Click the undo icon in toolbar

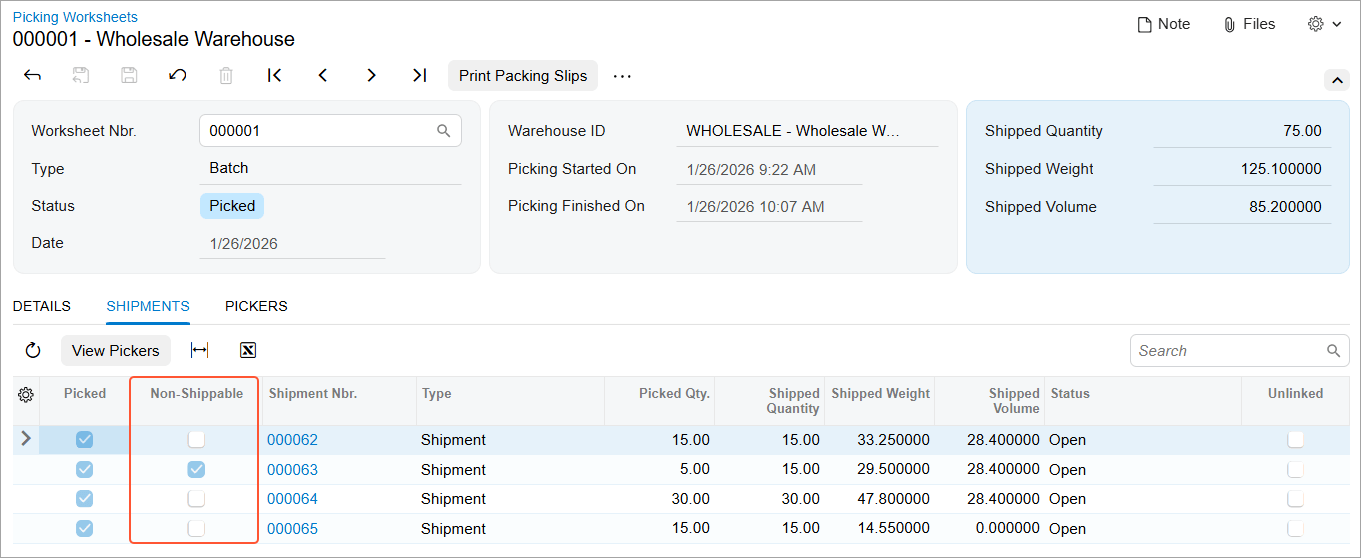[x=178, y=76]
